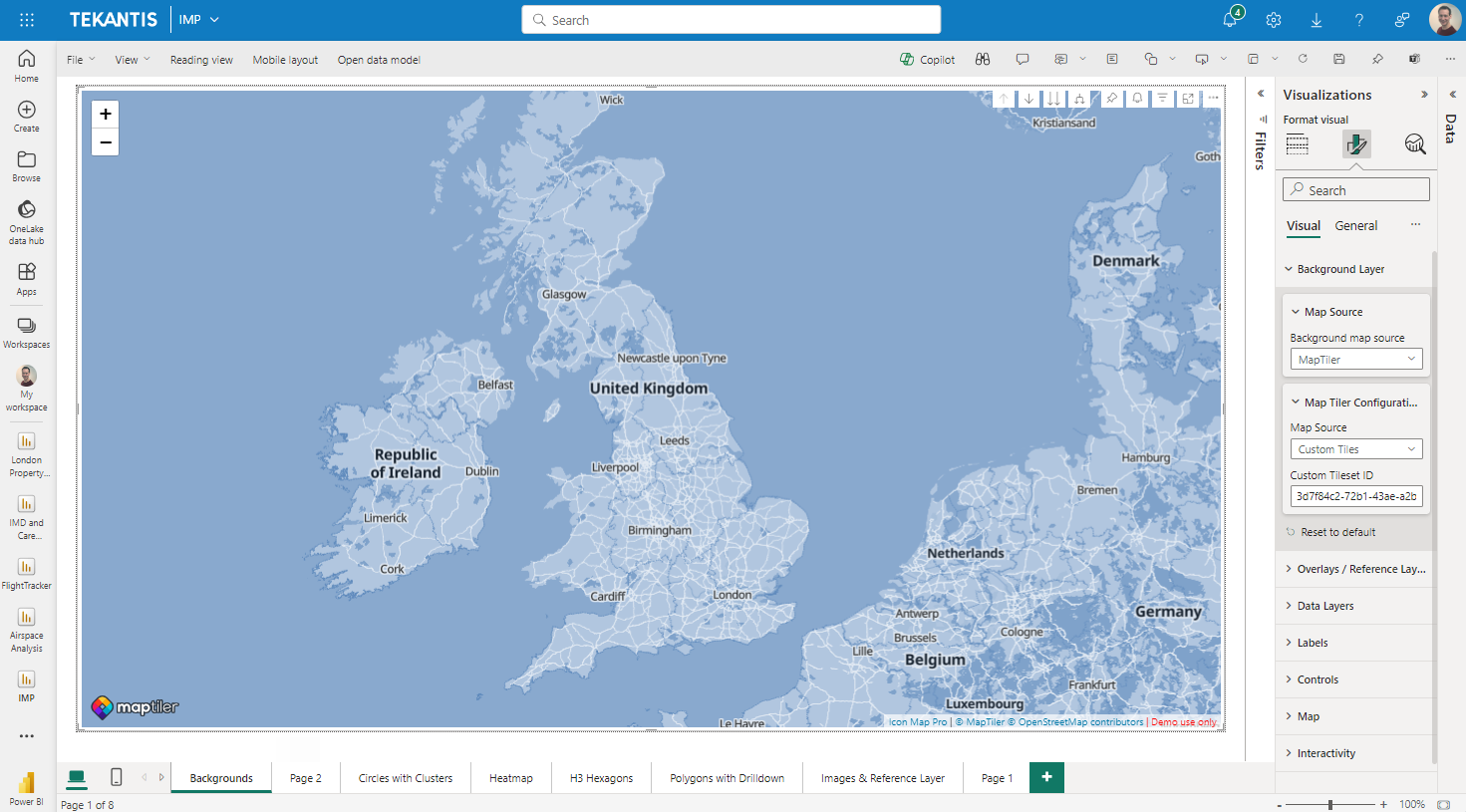1466x812 pixels.
Task: Pin the map visual to a dashboard
Action: pos(1111,98)
